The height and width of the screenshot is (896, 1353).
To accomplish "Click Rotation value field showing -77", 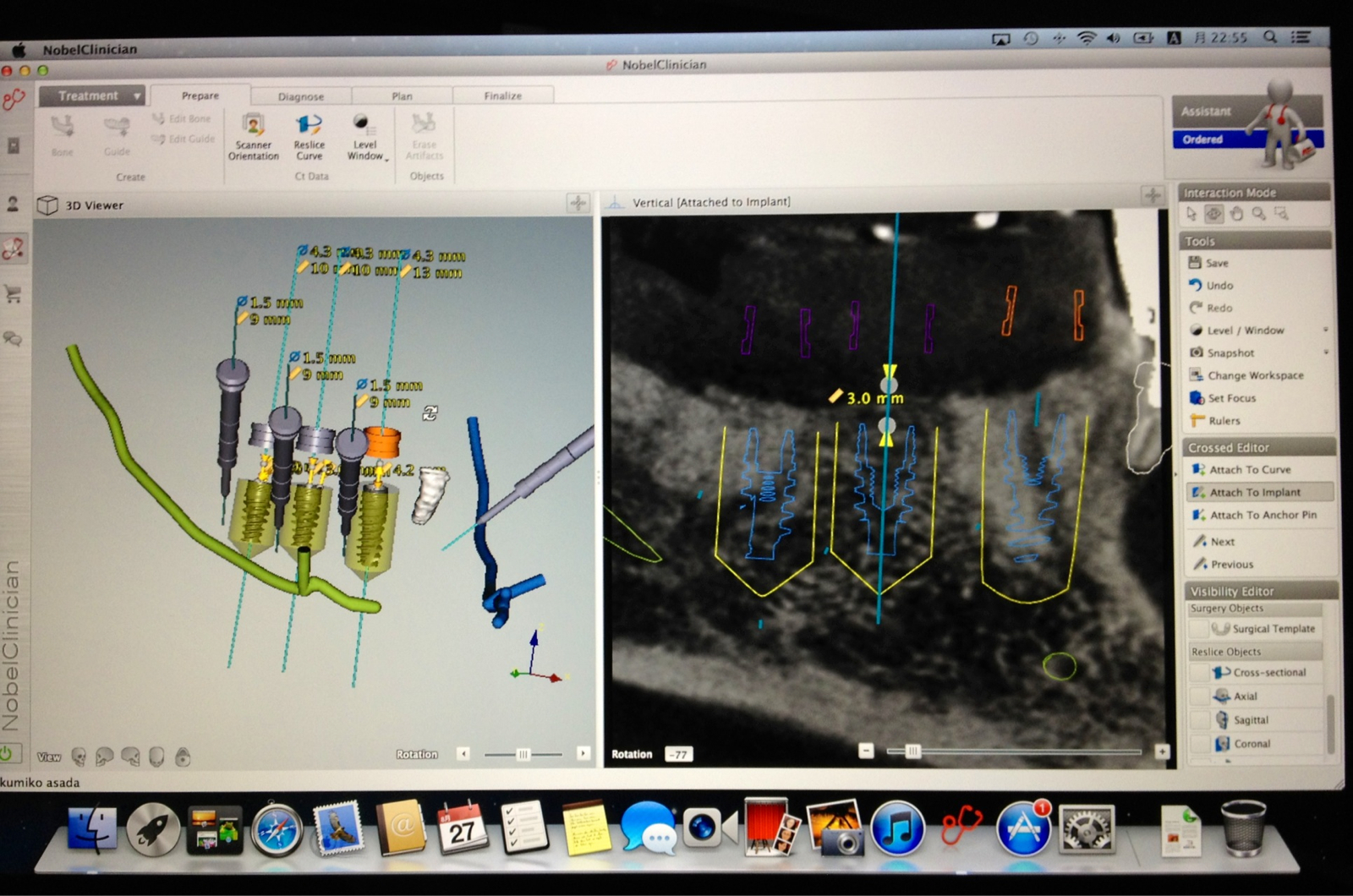I will point(679,754).
